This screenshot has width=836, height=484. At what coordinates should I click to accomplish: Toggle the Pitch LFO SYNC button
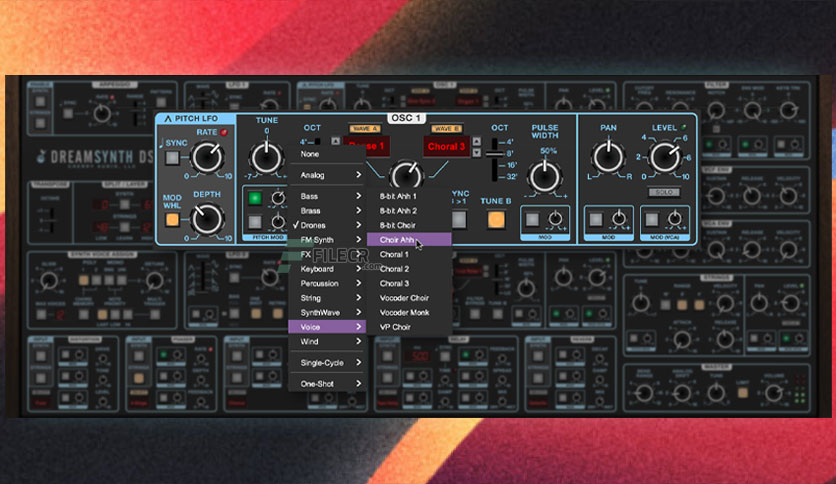coord(172,158)
